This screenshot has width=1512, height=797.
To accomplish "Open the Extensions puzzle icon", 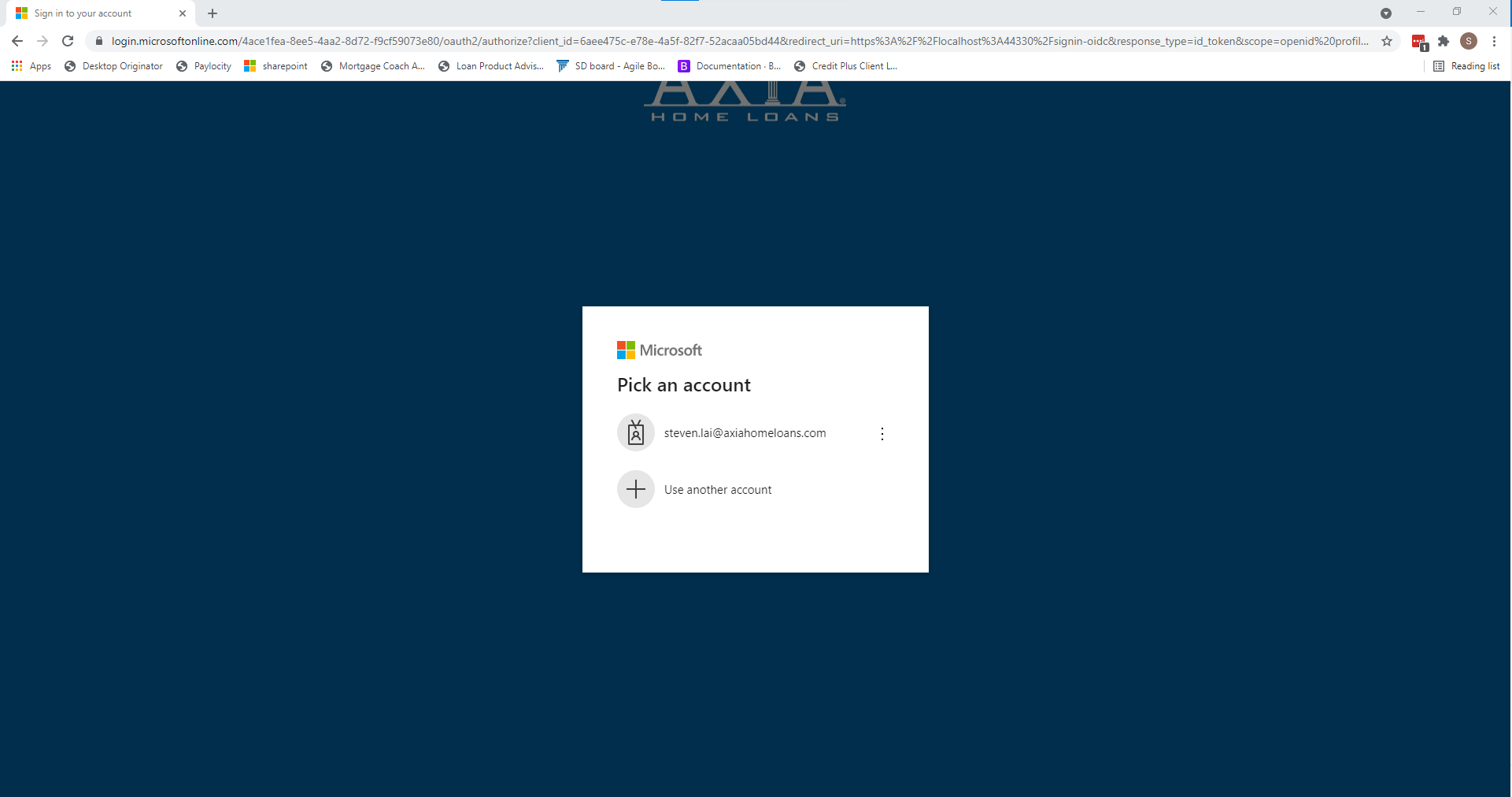I will point(1444,41).
